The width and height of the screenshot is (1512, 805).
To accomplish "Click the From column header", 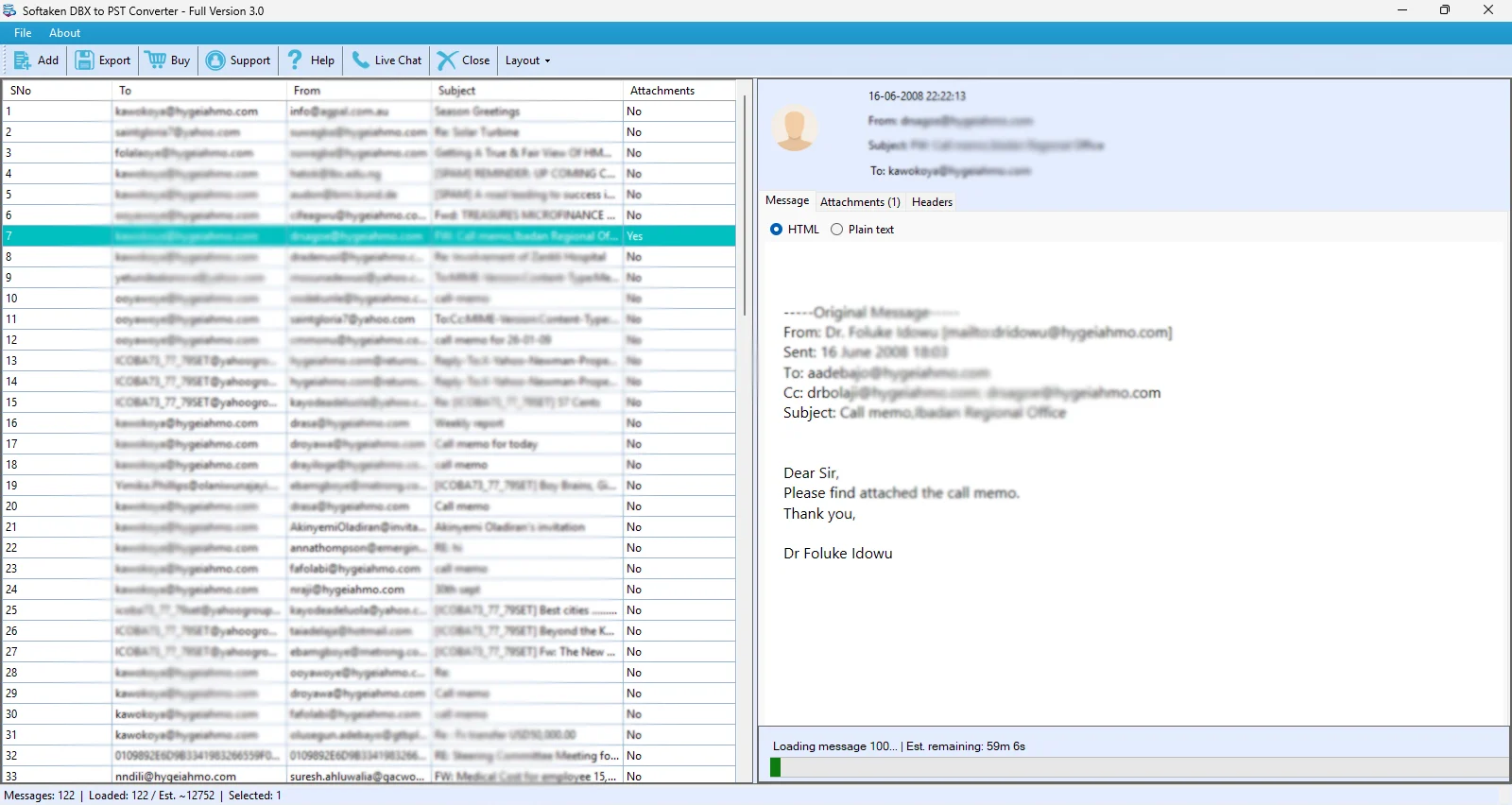I will [359, 91].
